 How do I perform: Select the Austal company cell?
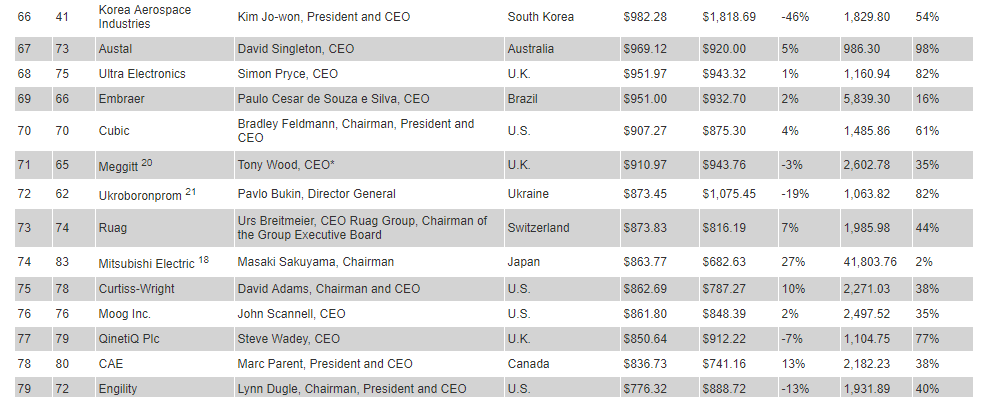[165, 49]
